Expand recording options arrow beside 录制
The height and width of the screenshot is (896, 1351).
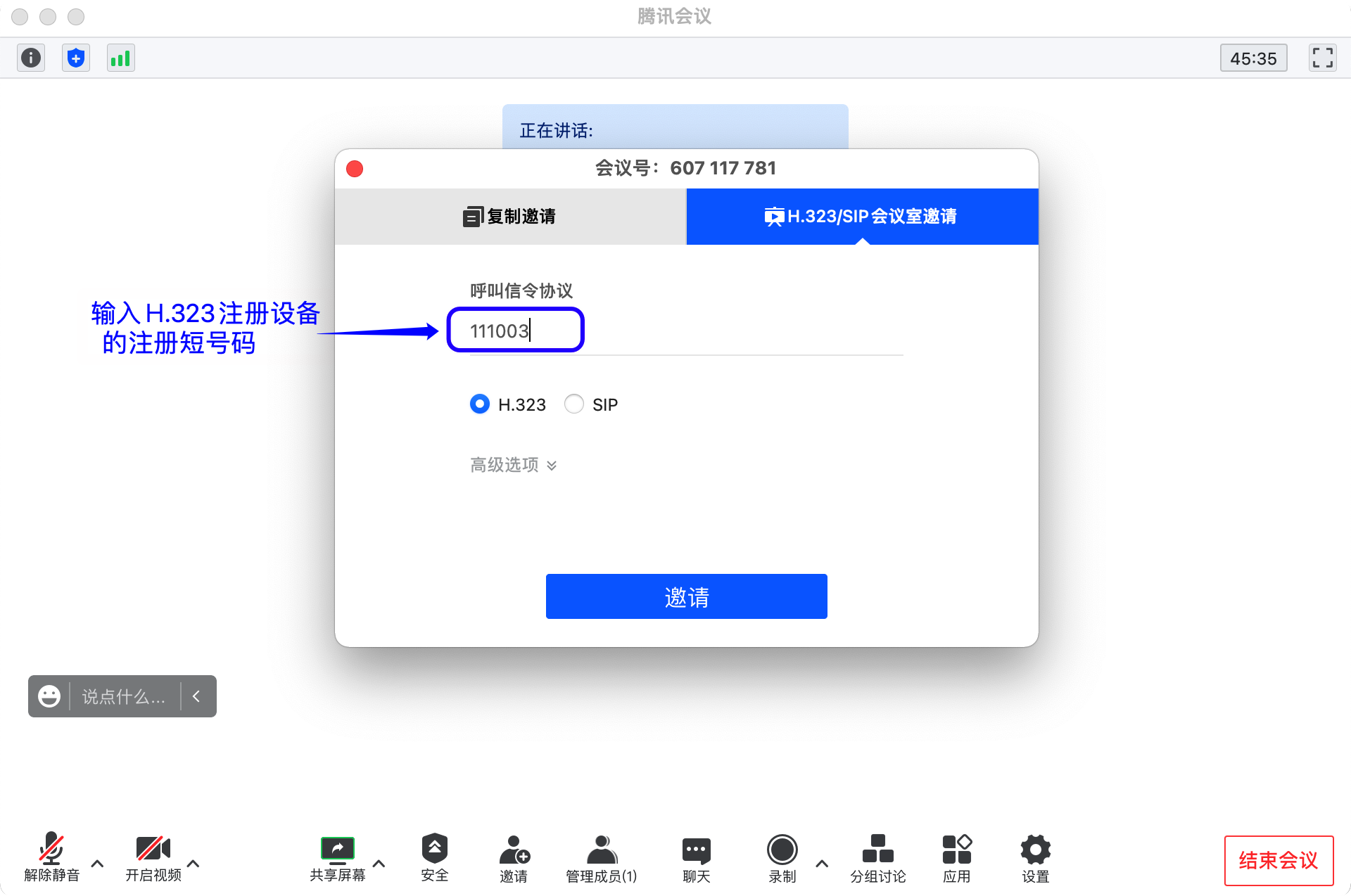tap(822, 863)
